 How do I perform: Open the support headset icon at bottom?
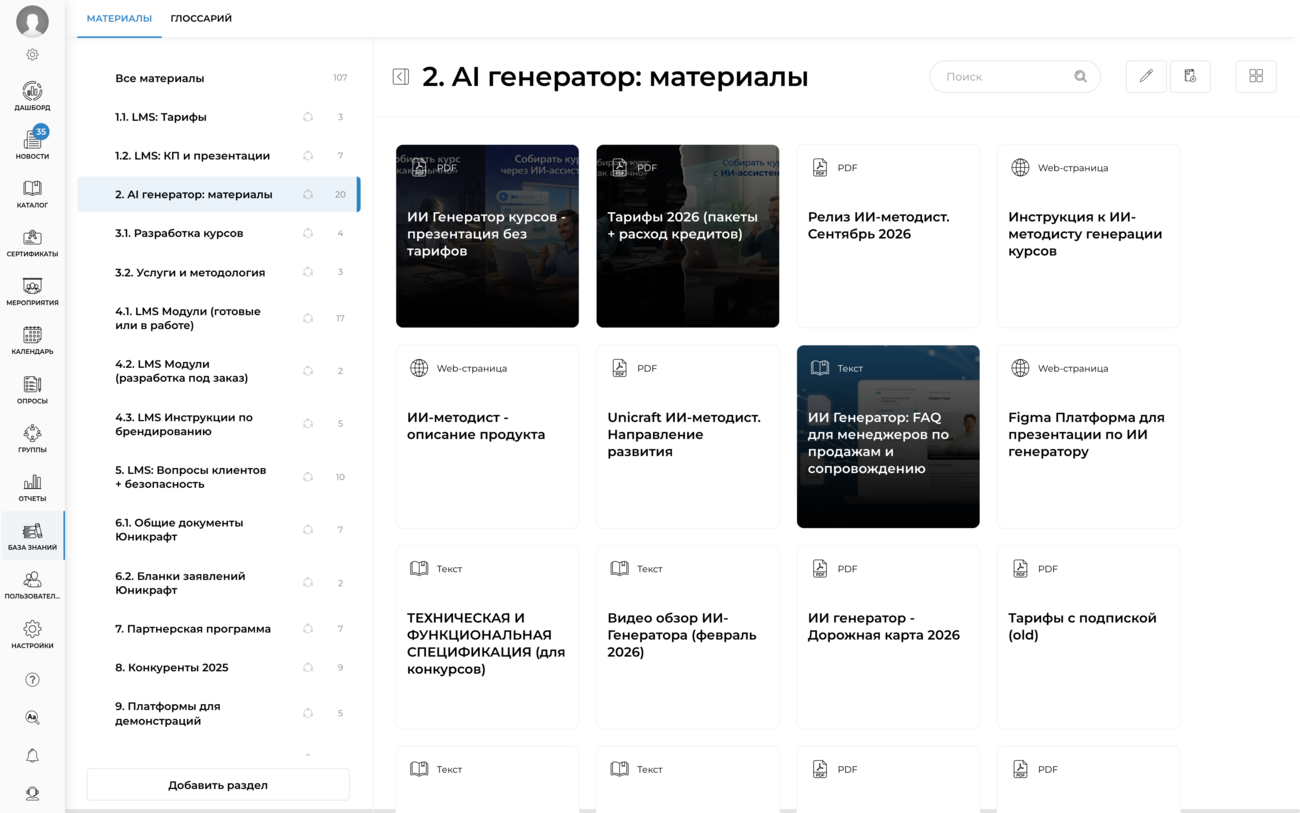[32, 794]
